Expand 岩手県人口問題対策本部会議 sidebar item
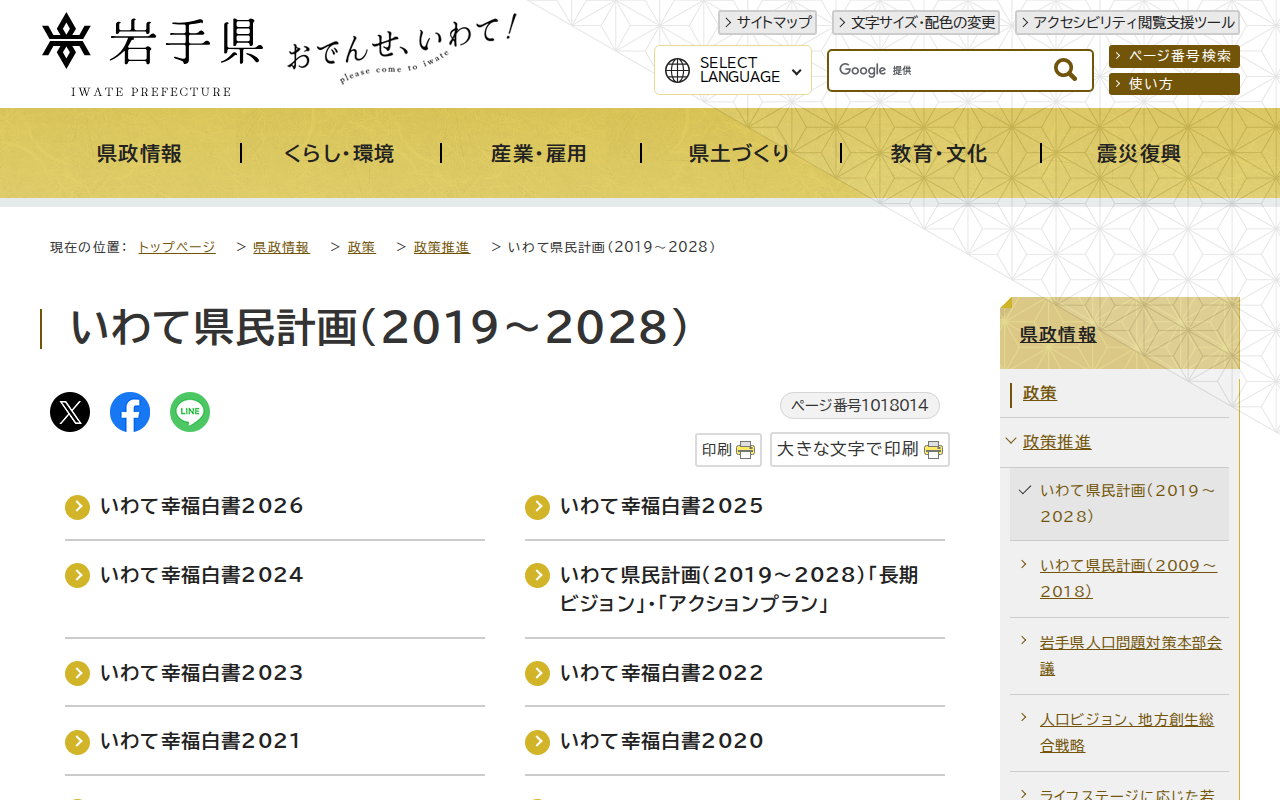Screen dimensions: 1280x800 coord(1024,641)
